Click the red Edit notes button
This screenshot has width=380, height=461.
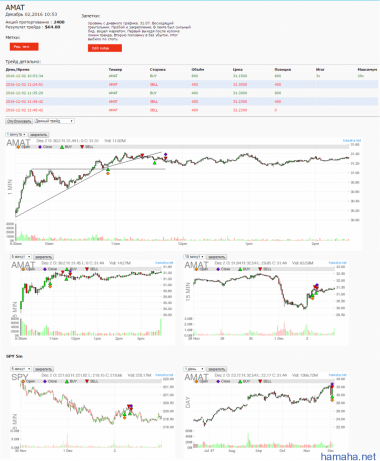tap(105, 48)
